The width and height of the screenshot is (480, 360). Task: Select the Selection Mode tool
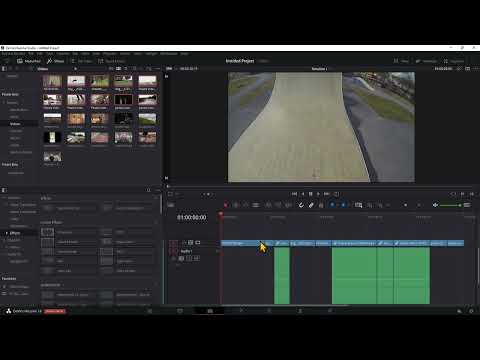tap(226, 205)
